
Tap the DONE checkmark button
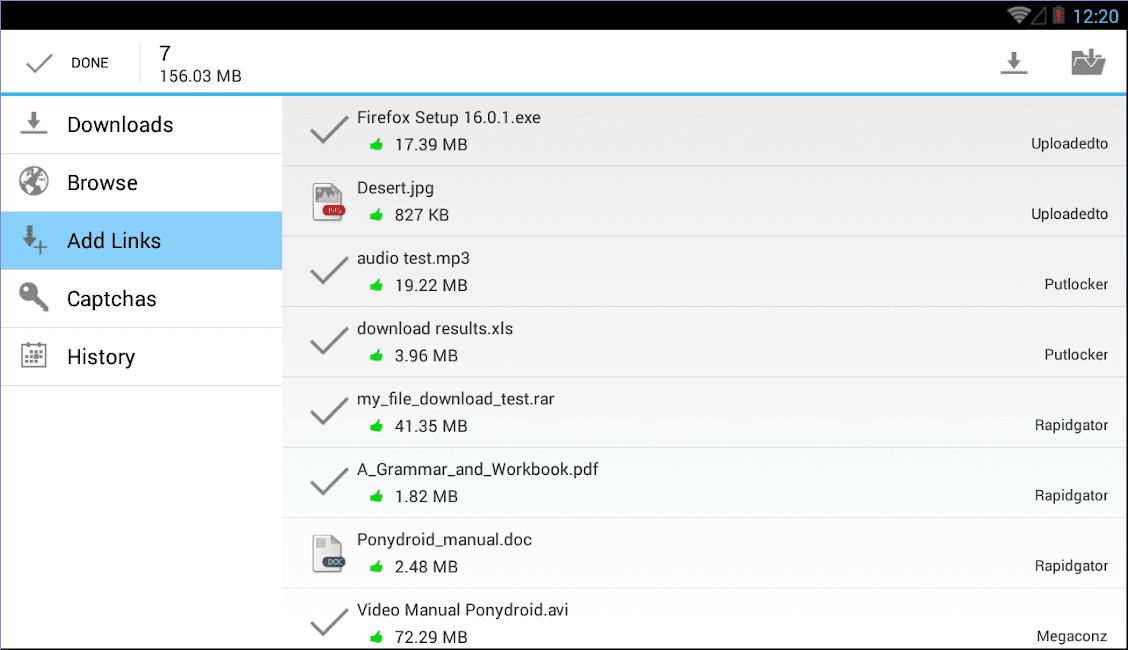pyautogui.click(x=68, y=63)
